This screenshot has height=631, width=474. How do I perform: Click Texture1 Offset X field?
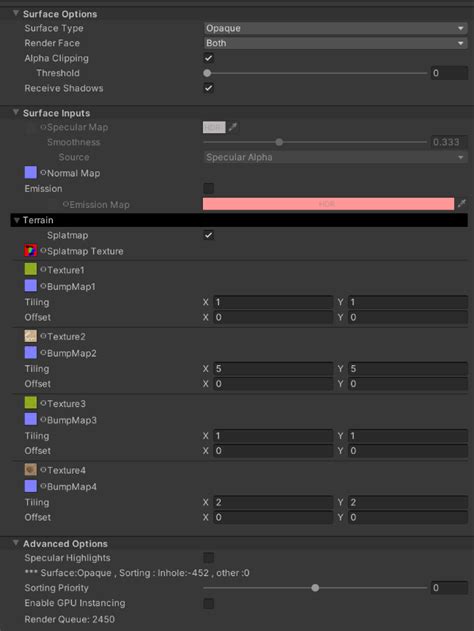[273, 317]
